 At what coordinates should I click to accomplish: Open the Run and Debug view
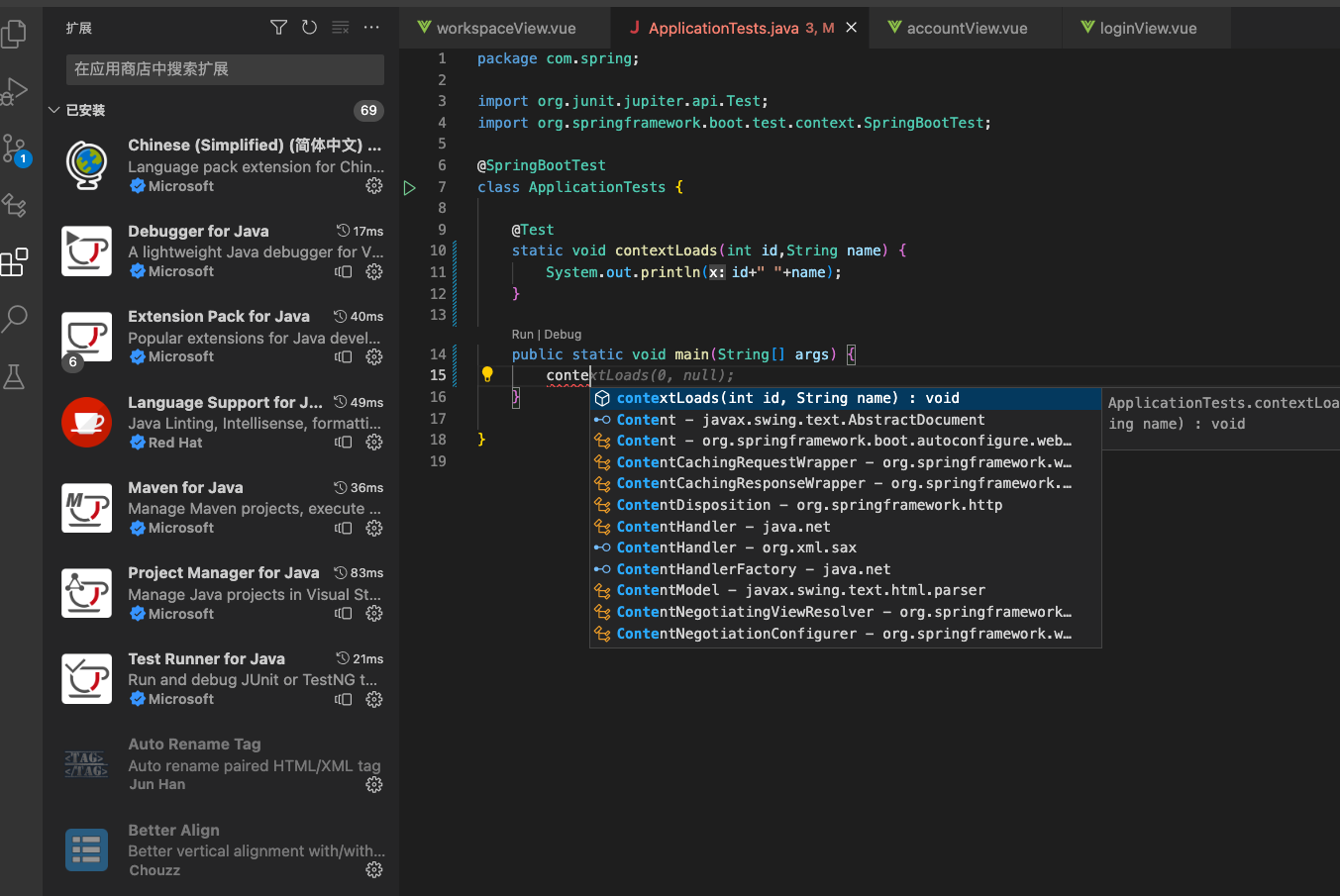pyautogui.click(x=14, y=90)
